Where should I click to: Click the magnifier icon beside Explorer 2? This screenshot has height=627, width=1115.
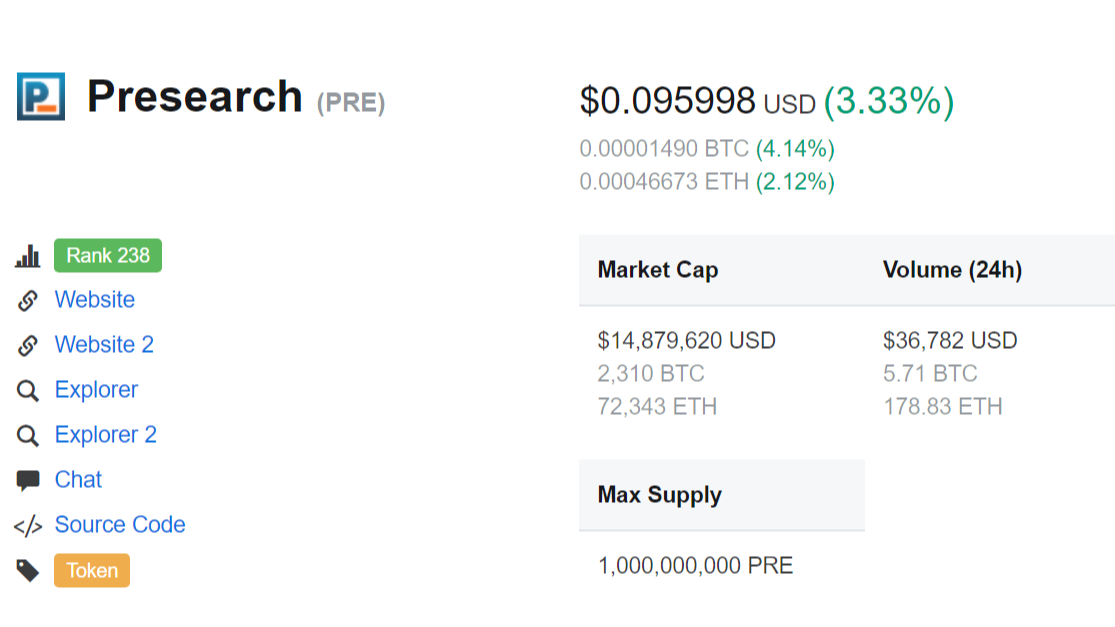[28, 435]
